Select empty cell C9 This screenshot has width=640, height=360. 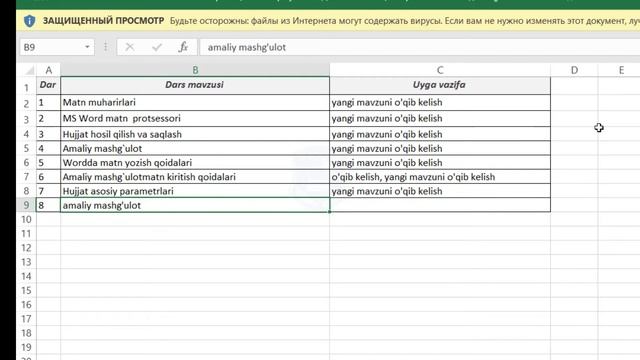pos(440,205)
